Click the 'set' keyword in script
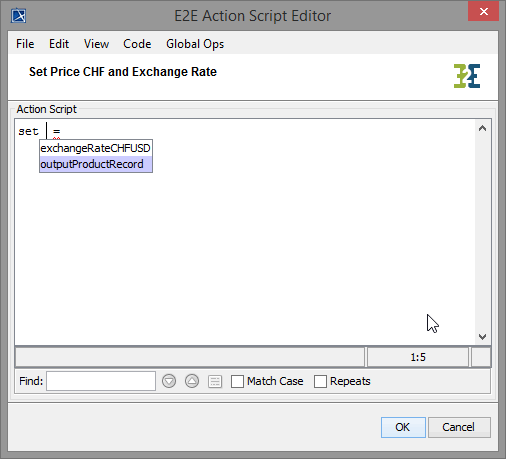The height and width of the screenshot is (459, 506). point(28,131)
